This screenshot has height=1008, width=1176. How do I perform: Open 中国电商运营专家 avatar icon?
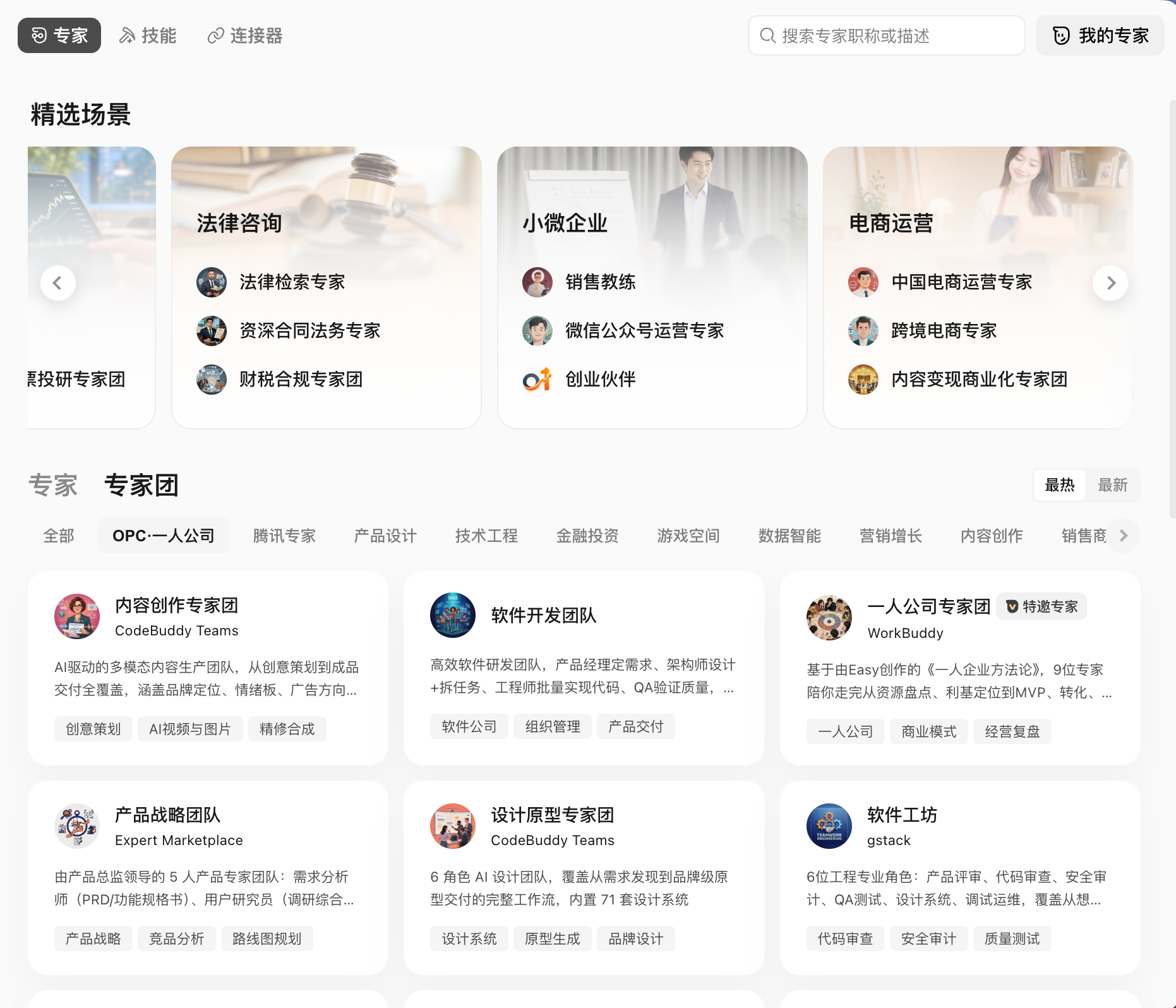[863, 282]
